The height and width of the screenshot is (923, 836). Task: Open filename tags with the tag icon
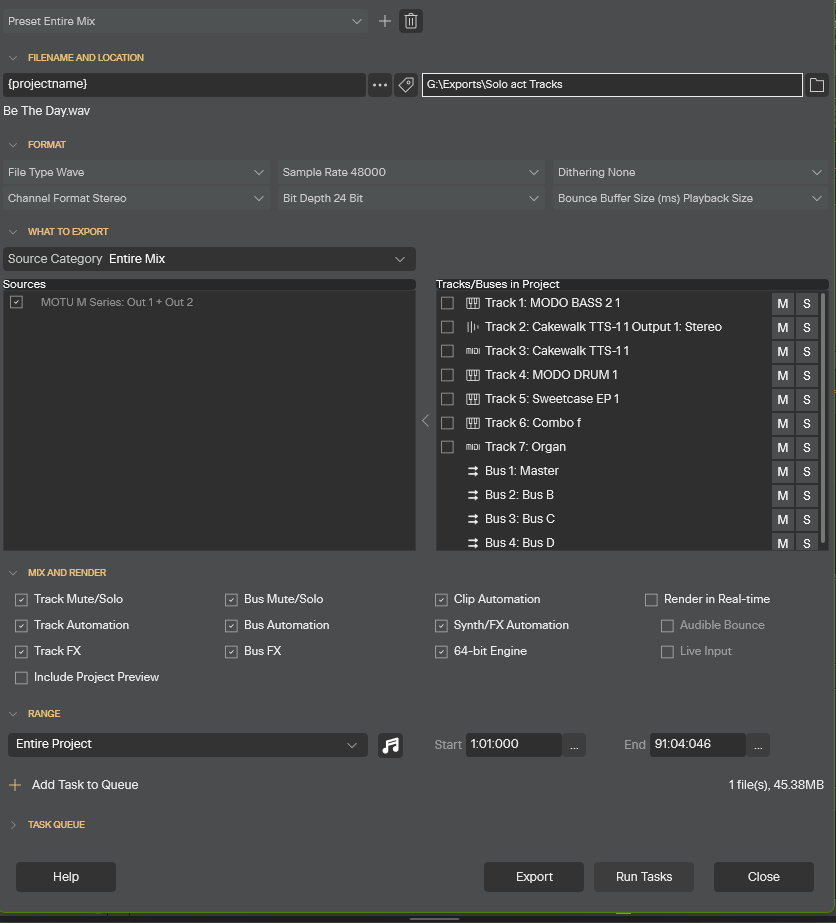[406, 85]
